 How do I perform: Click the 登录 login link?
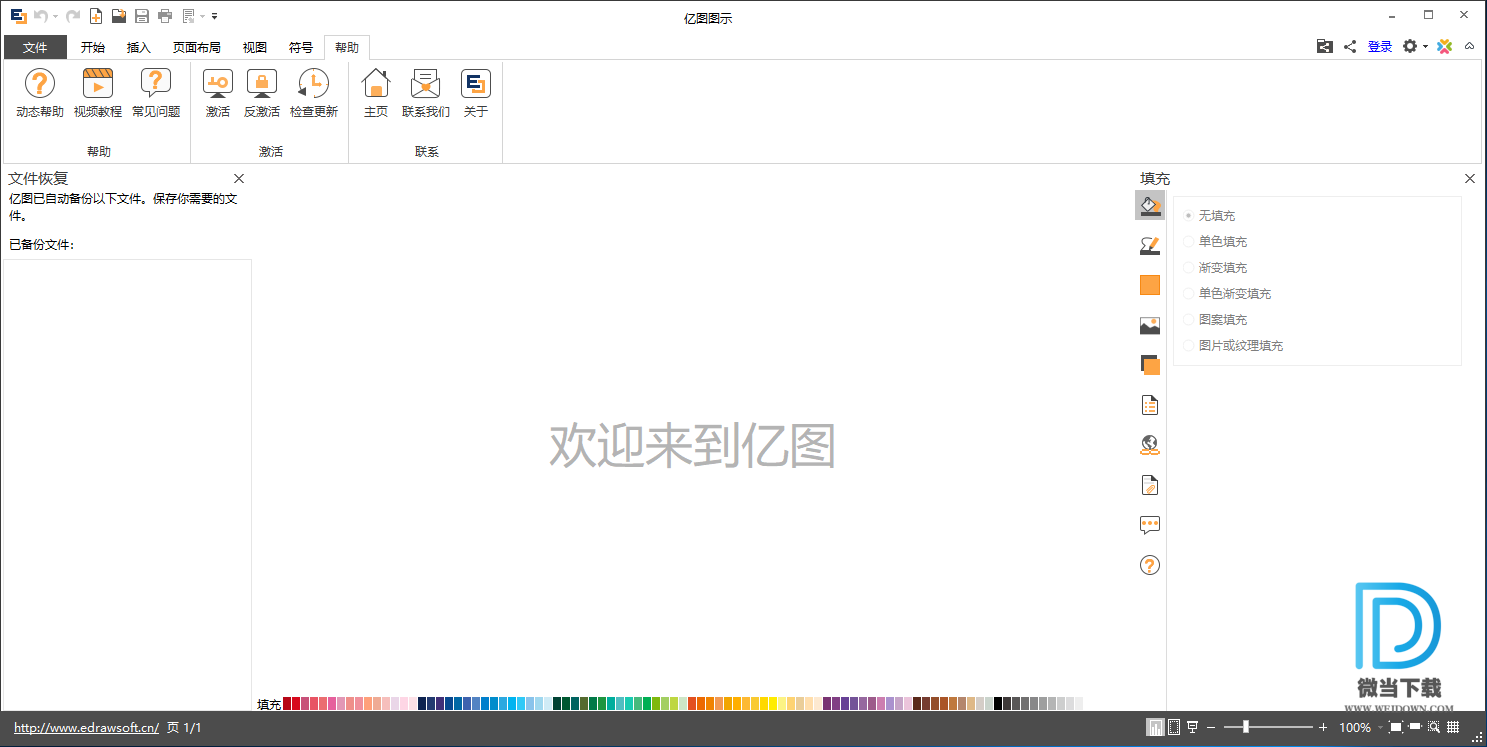tap(1380, 46)
